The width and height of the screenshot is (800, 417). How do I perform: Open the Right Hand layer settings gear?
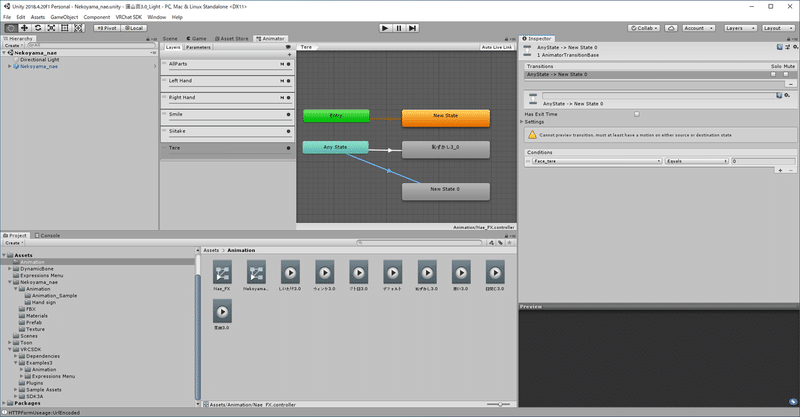pyautogui.click(x=289, y=97)
